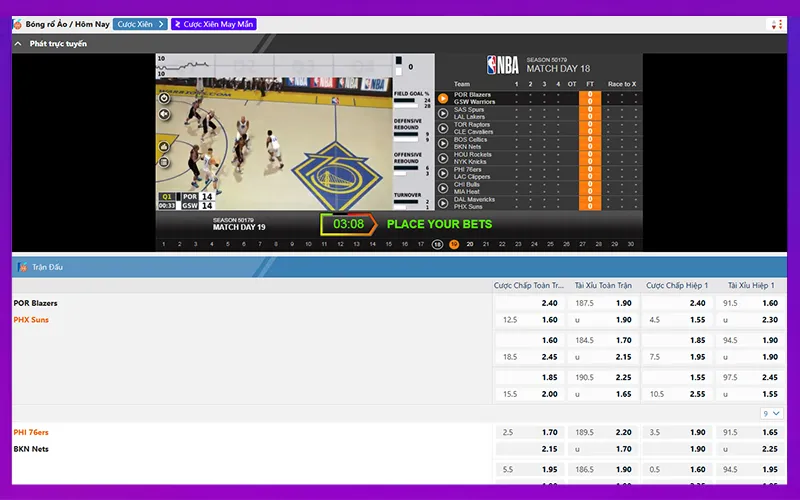This screenshot has height=500, width=800.
Task: Play the HOU Rockets vs NYK Knicks match
Action: tap(443, 158)
